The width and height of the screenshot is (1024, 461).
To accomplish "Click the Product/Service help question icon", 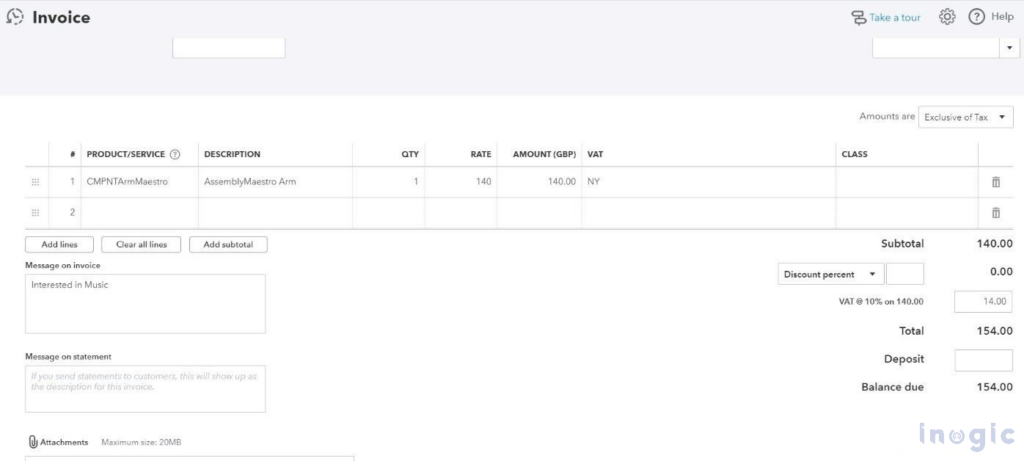I will coord(174,155).
